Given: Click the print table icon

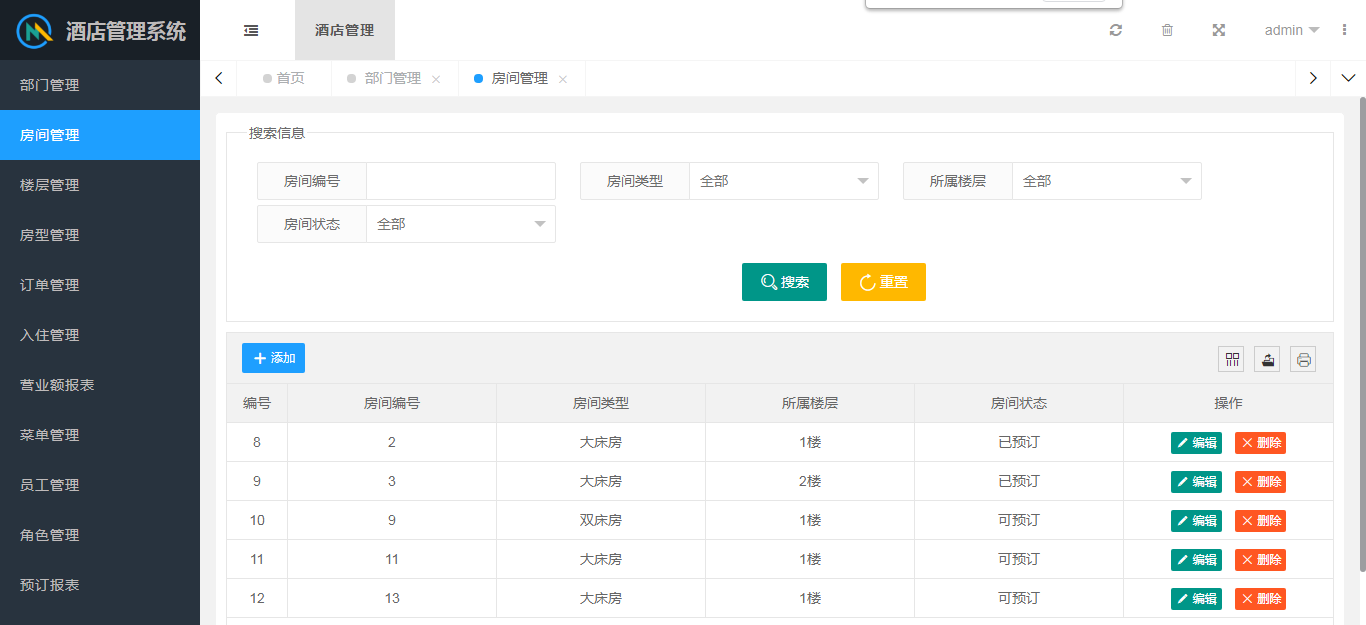Looking at the screenshot, I should [1303, 359].
